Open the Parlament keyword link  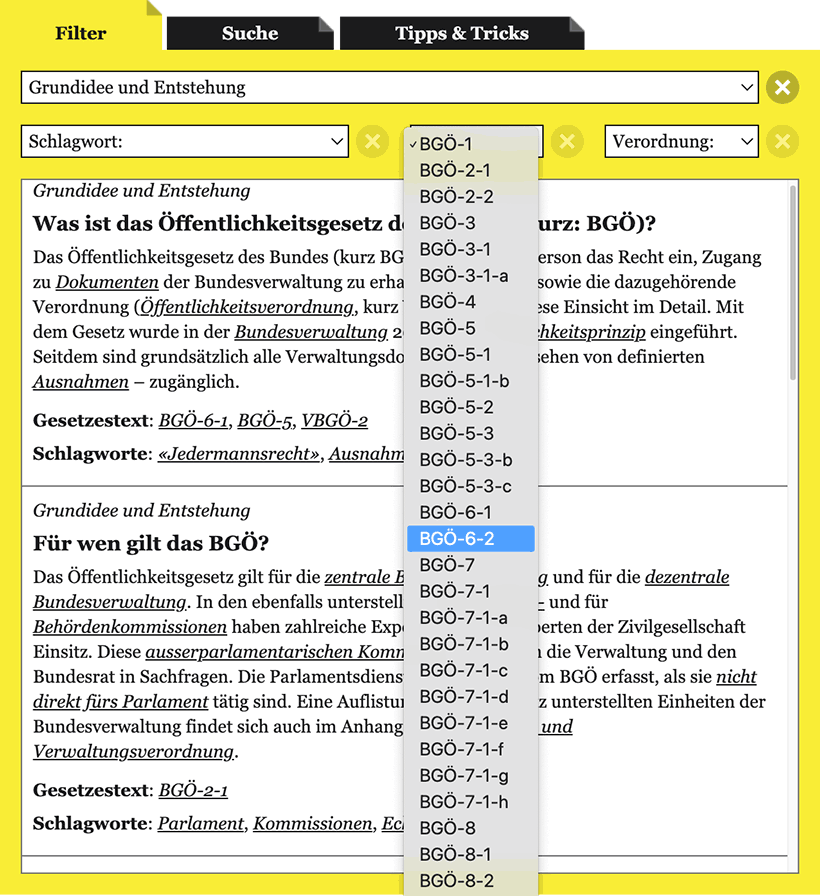[201, 824]
